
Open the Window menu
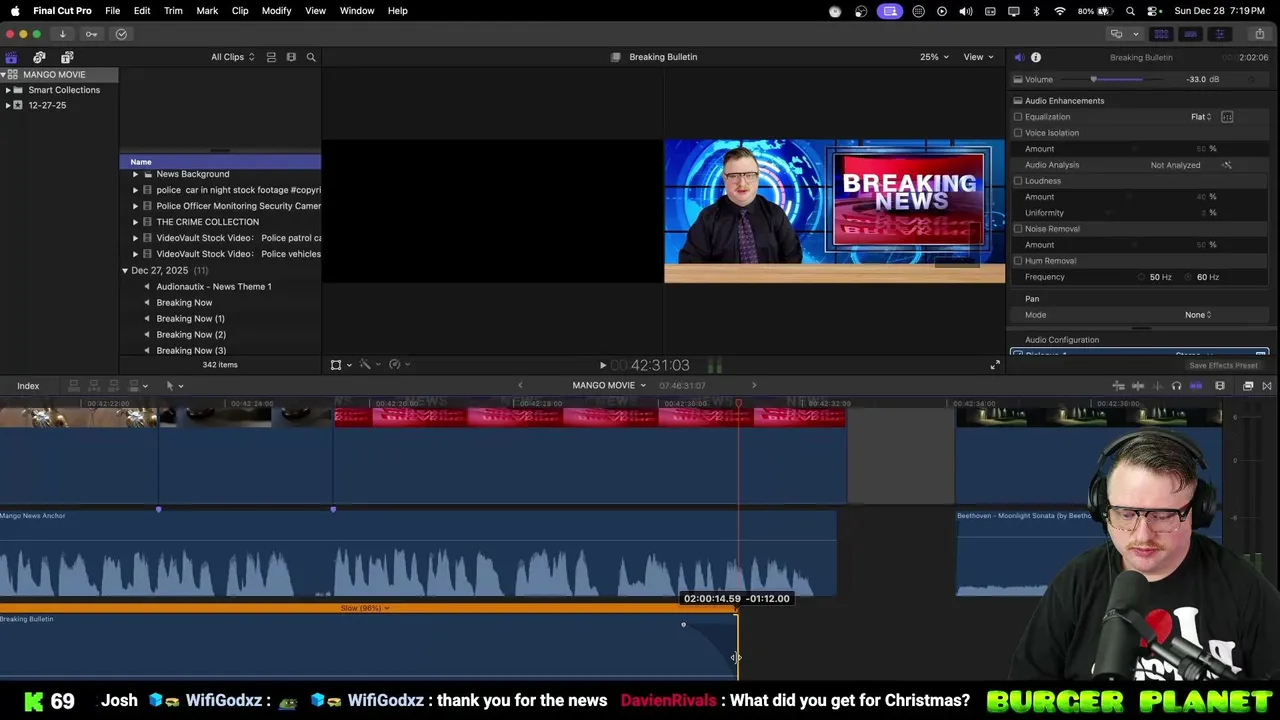[x=357, y=11]
